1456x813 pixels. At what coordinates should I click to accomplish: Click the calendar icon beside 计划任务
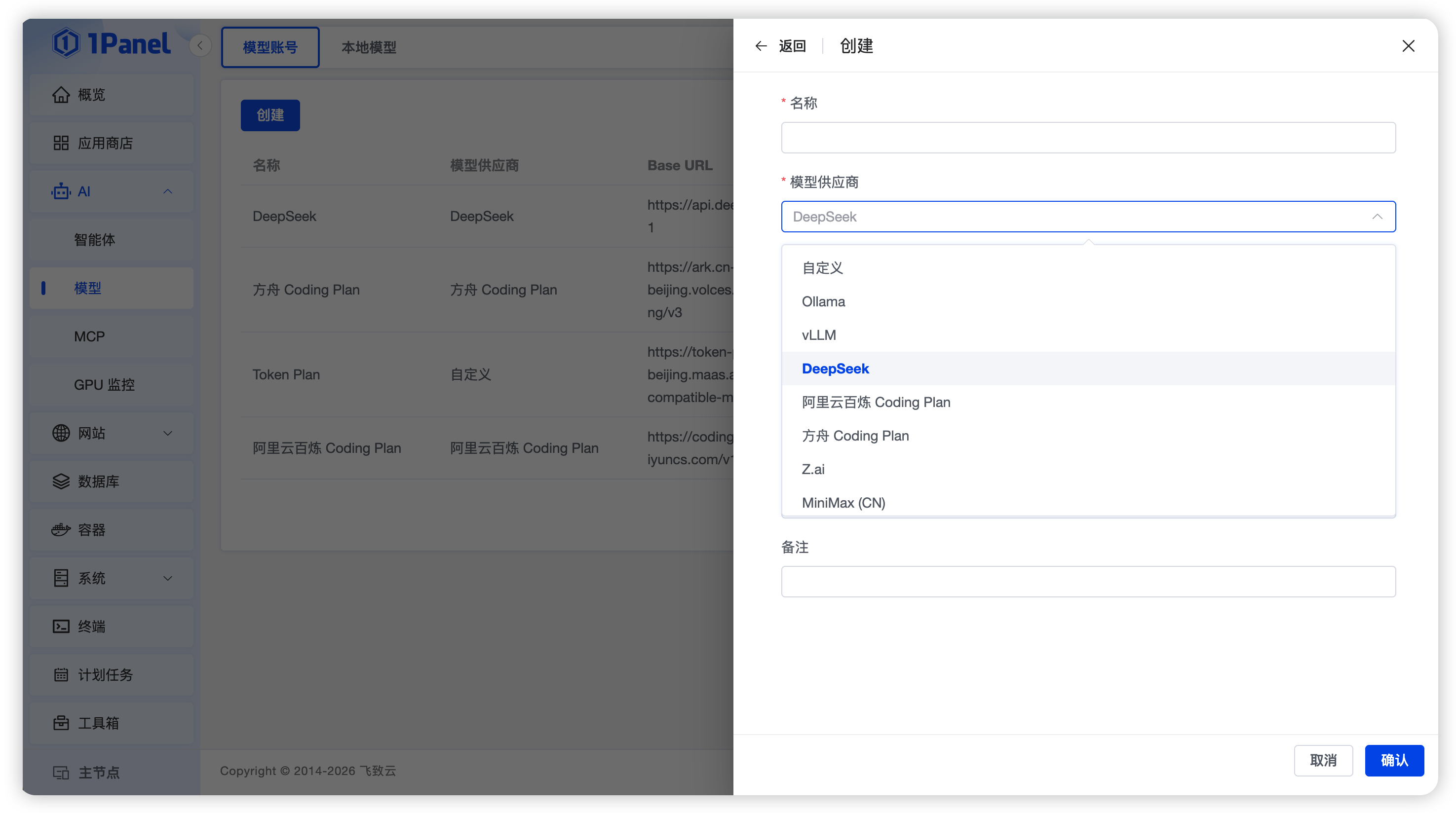point(61,674)
